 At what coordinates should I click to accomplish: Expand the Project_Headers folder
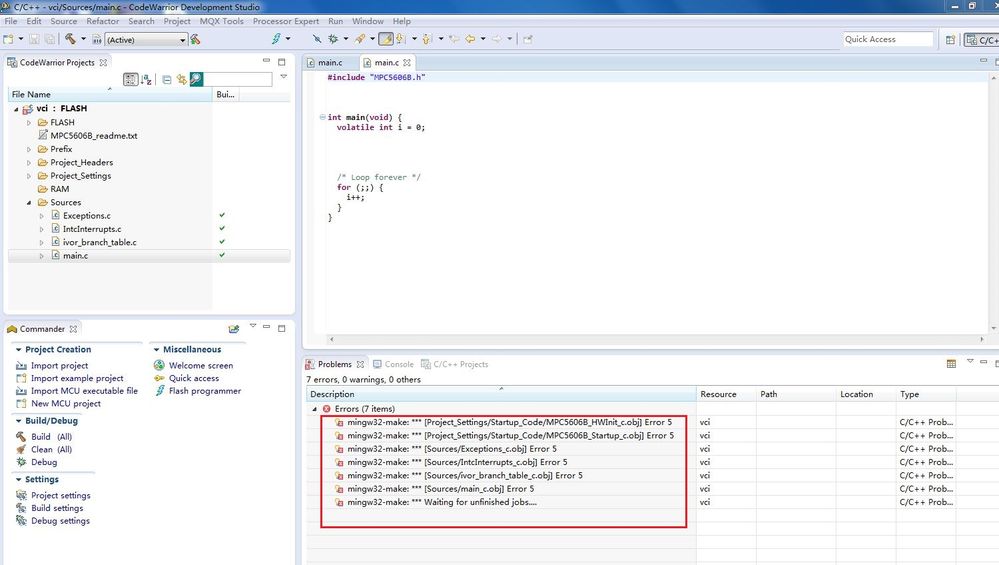(29, 162)
